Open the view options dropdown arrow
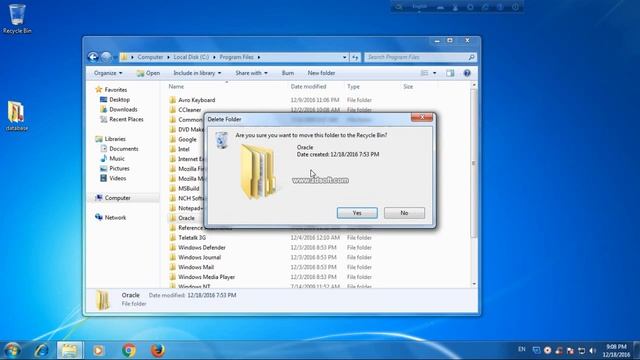 click(434, 73)
